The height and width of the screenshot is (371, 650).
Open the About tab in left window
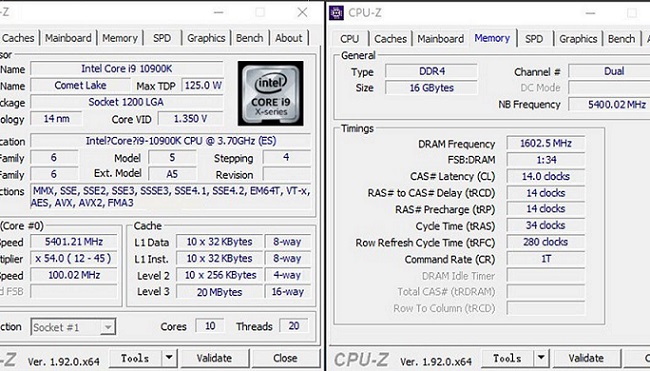click(289, 38)
